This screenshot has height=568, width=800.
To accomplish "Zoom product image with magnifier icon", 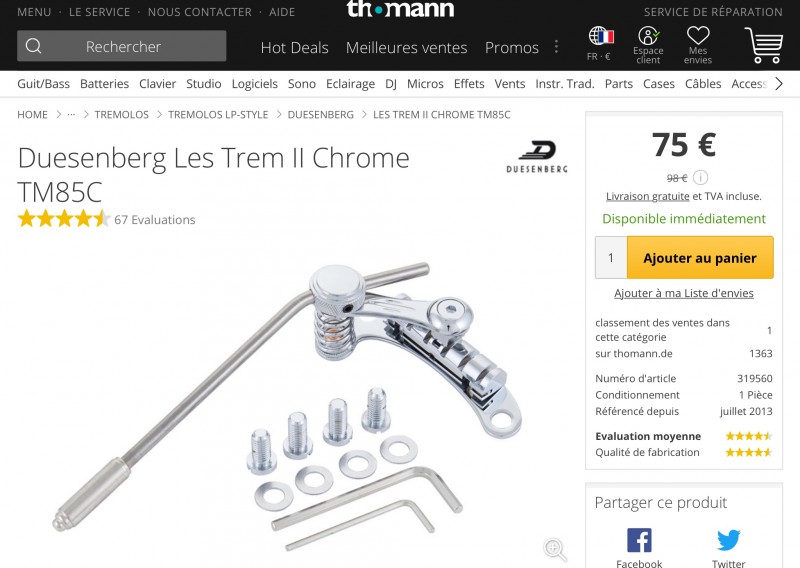I will [555, 549].
